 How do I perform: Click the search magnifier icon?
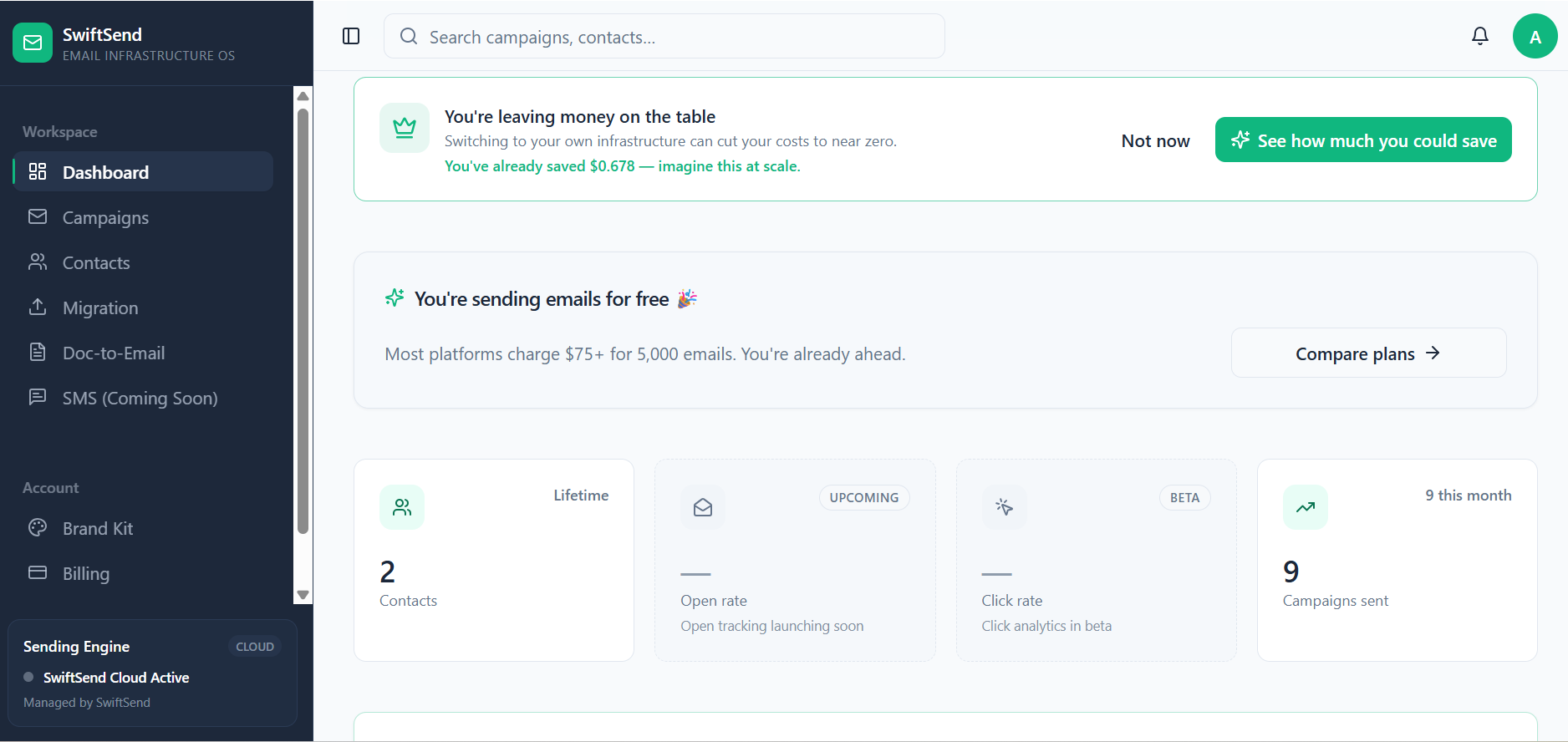(x=409, y=36)
